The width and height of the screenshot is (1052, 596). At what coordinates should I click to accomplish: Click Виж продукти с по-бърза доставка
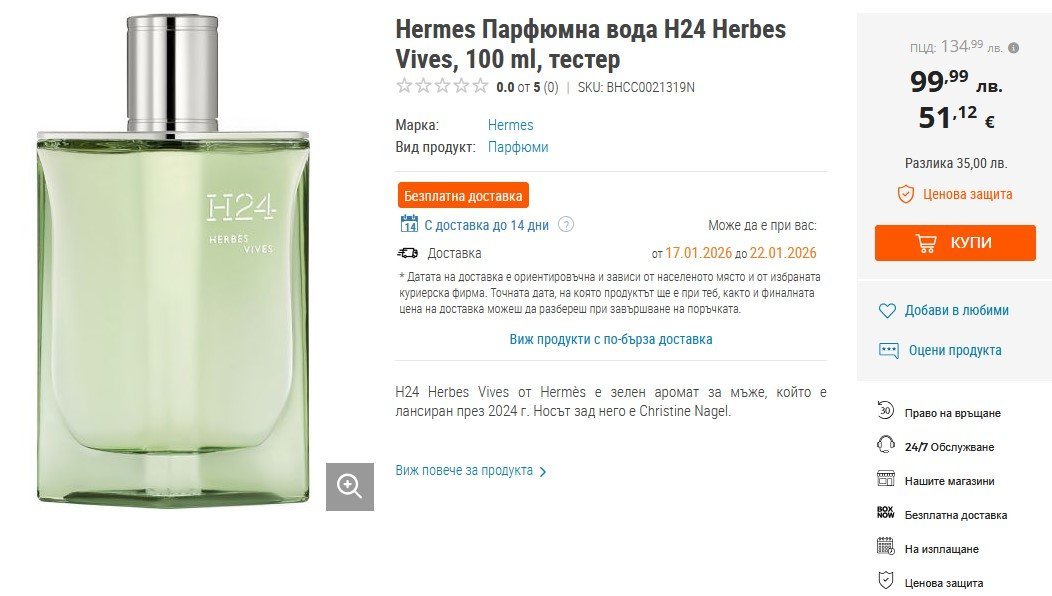pyautogui.click(x=611, y=340)
